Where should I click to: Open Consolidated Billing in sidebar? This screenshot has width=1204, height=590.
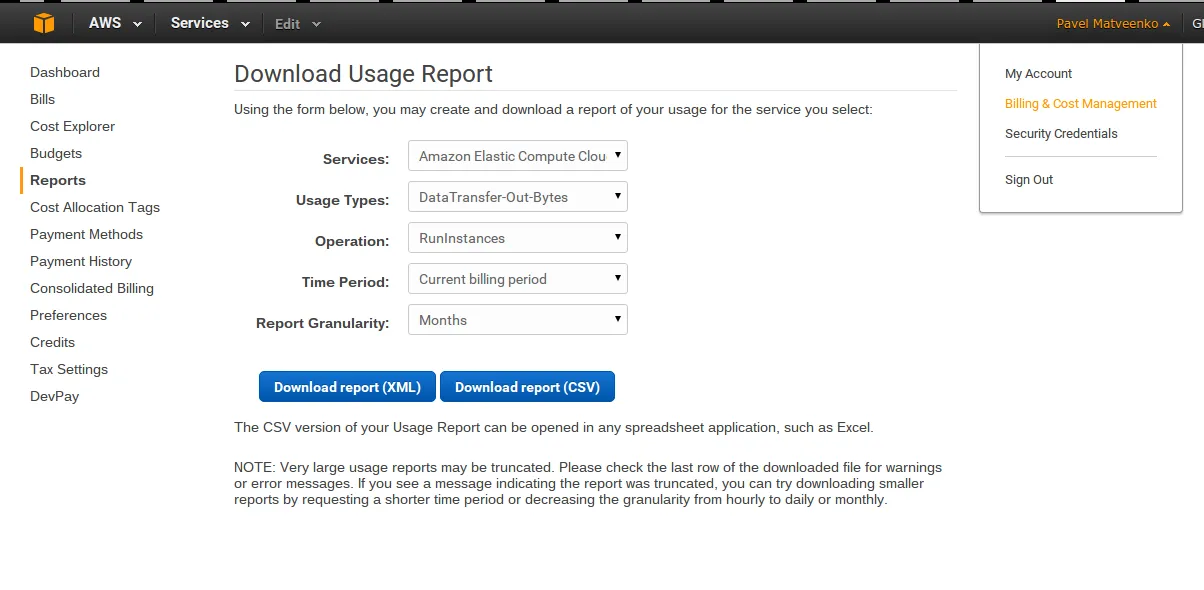pos(92,288)
